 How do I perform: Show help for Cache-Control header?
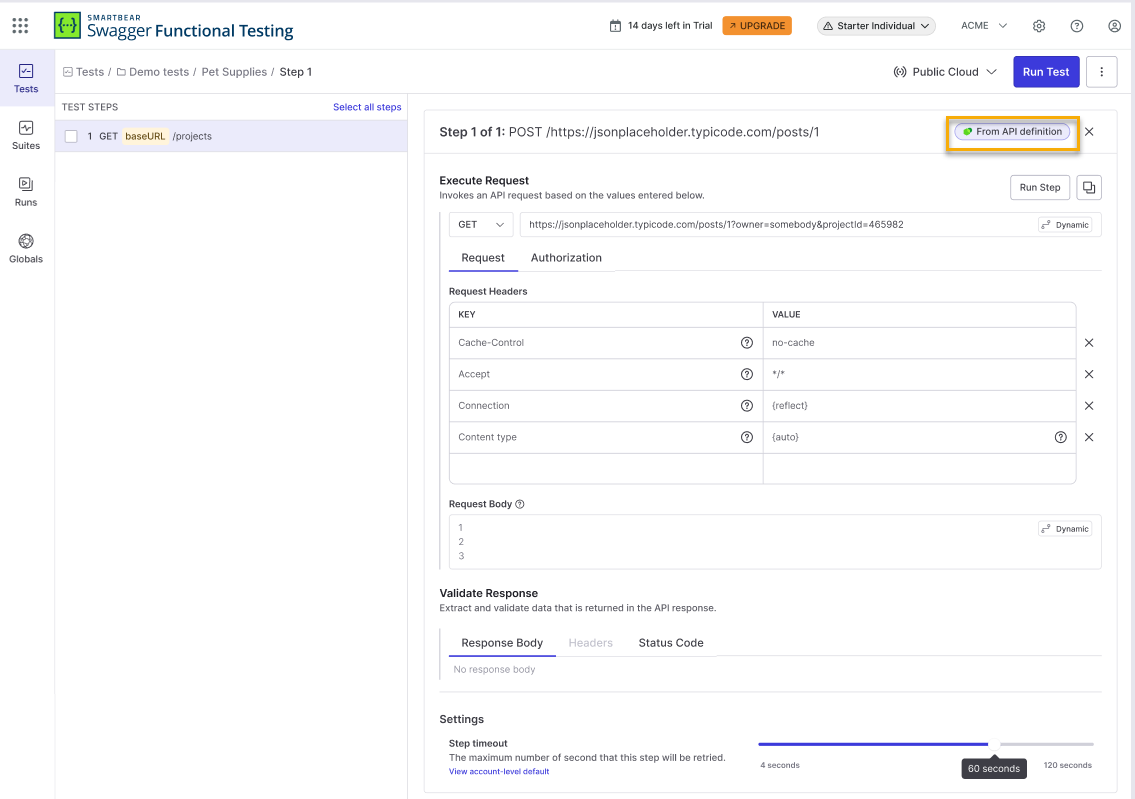point(747,342)
